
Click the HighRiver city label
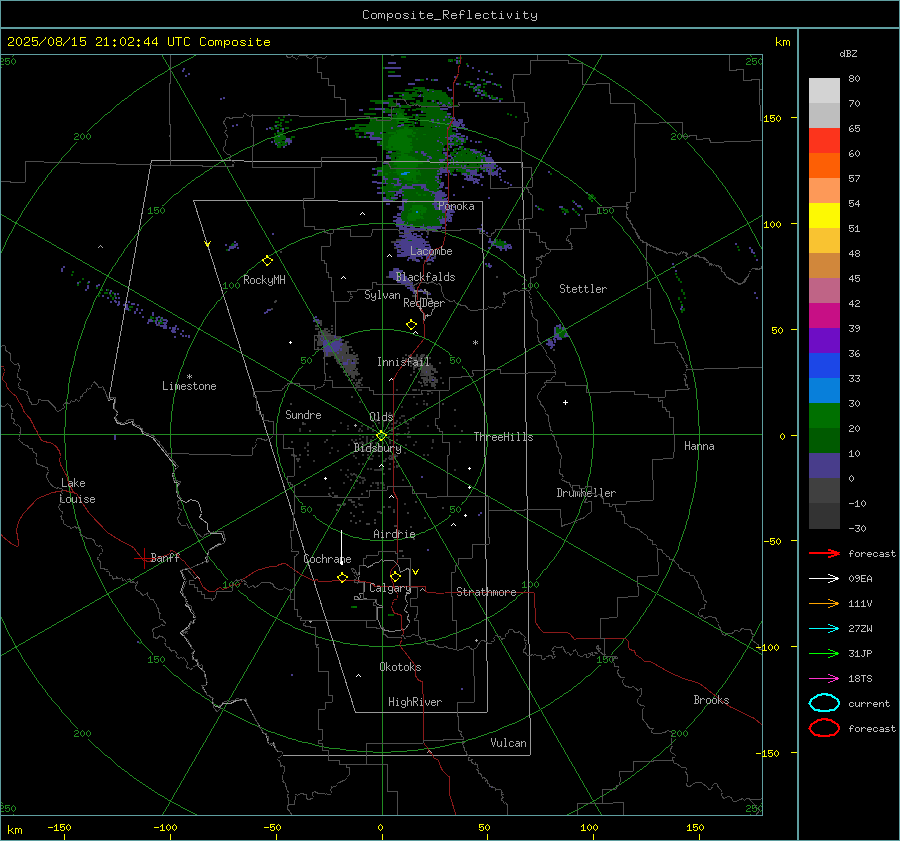415,702
